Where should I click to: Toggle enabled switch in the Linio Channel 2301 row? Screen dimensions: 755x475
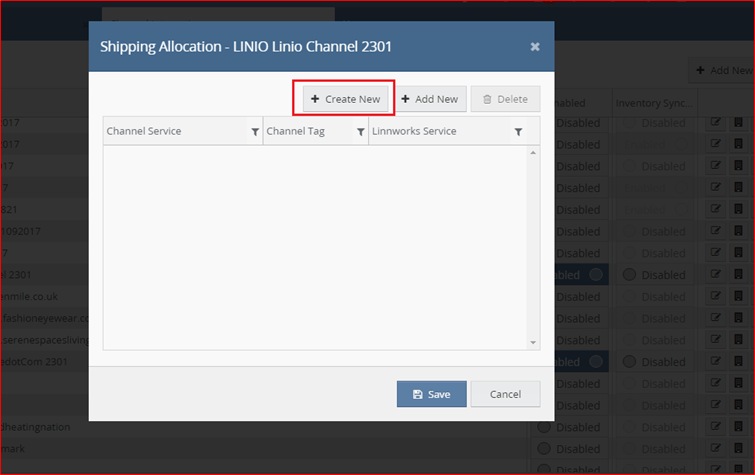pos(582,275)
